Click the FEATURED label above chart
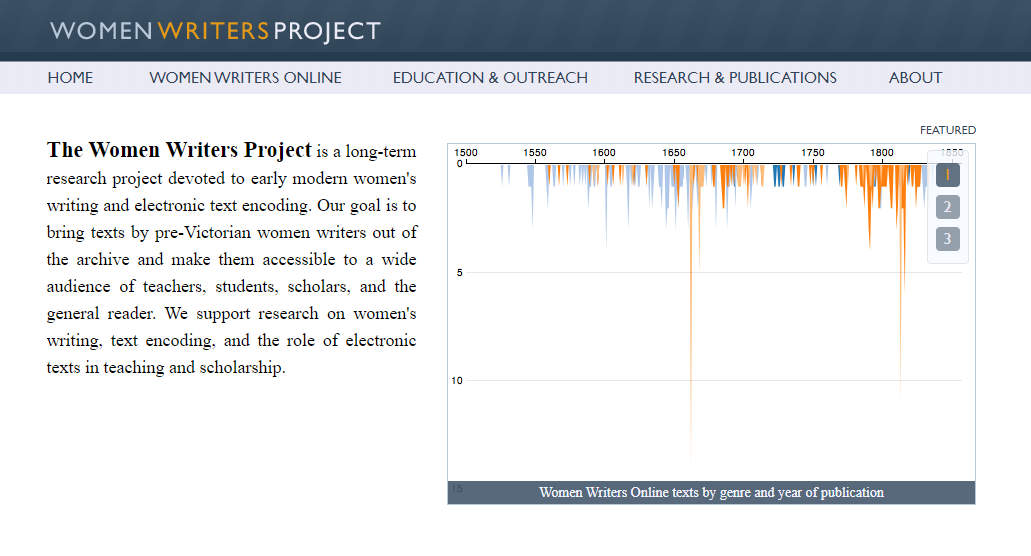 pyautogui.click(x=947, y=130)
